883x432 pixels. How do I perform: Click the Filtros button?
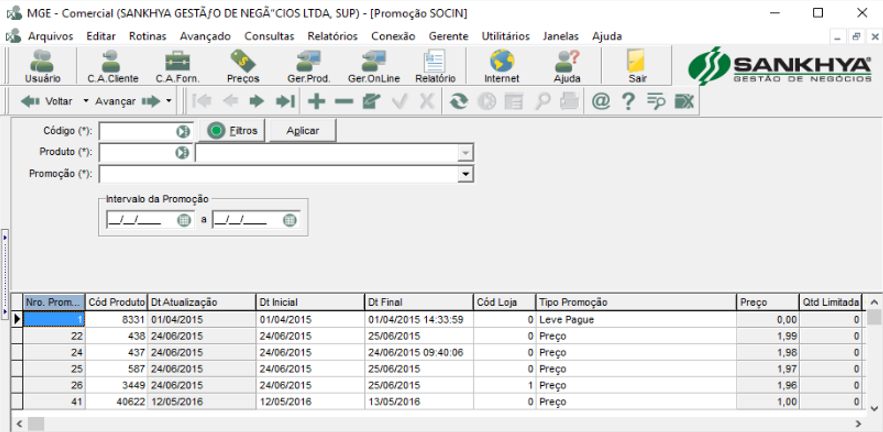[x=233, y=131]
